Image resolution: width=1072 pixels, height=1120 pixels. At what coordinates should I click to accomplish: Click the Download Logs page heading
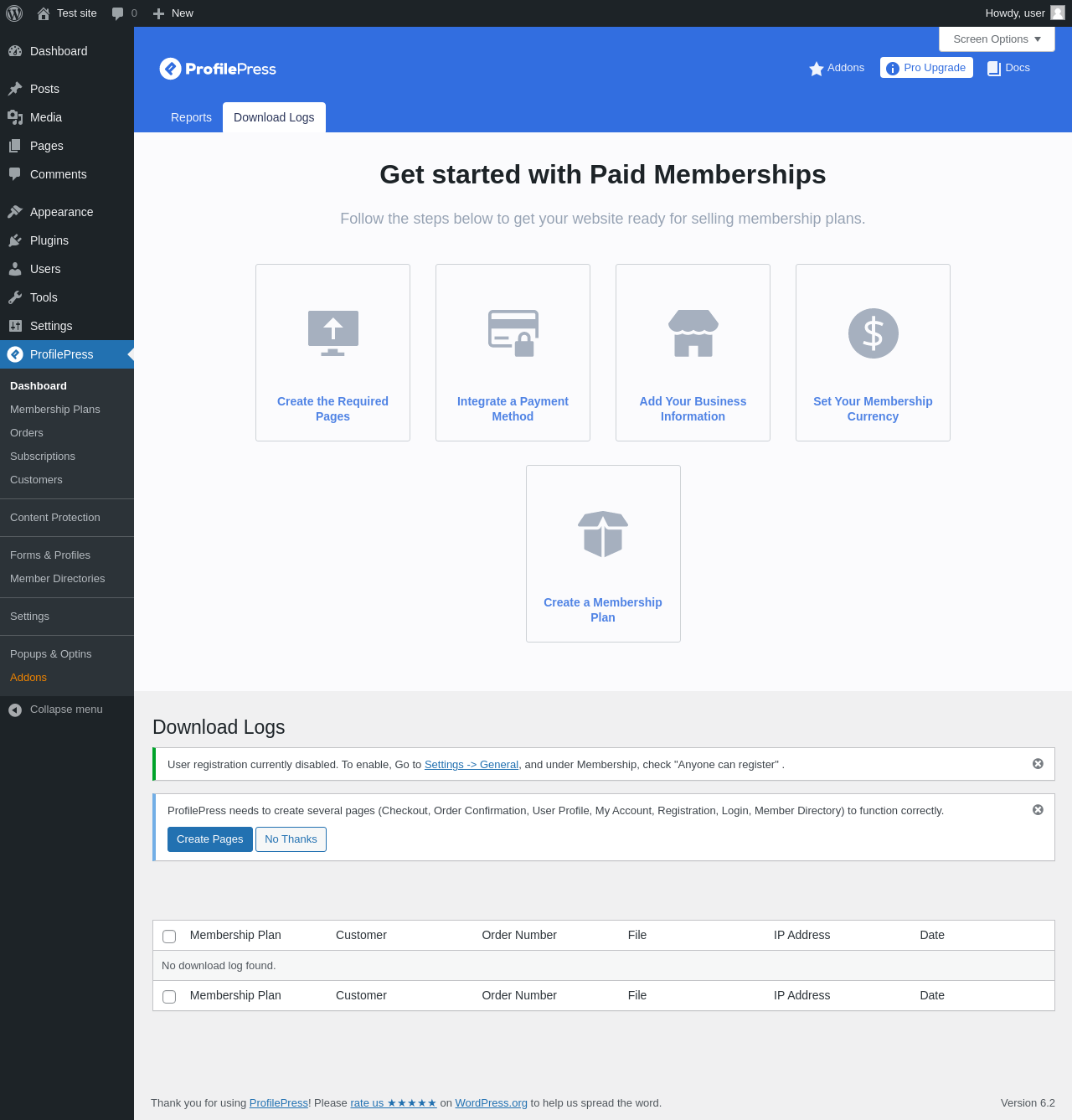tap(219, 727)
